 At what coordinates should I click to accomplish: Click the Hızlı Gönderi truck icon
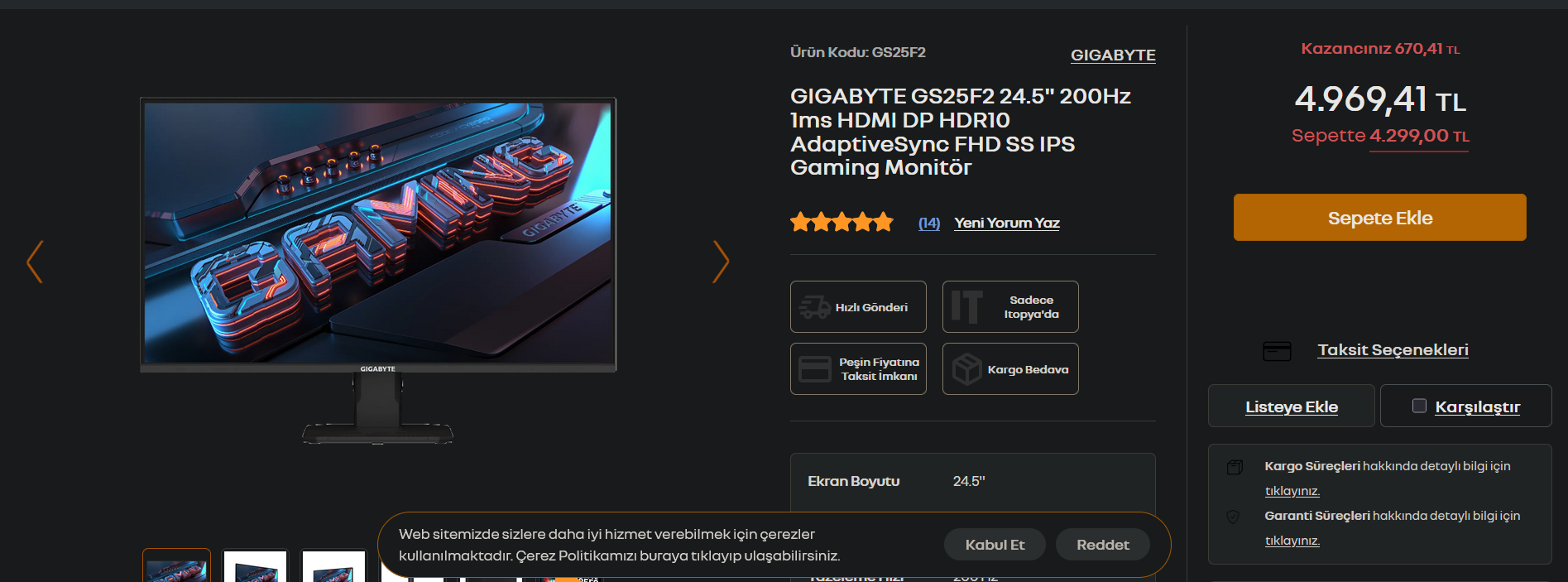click(814, 307)
